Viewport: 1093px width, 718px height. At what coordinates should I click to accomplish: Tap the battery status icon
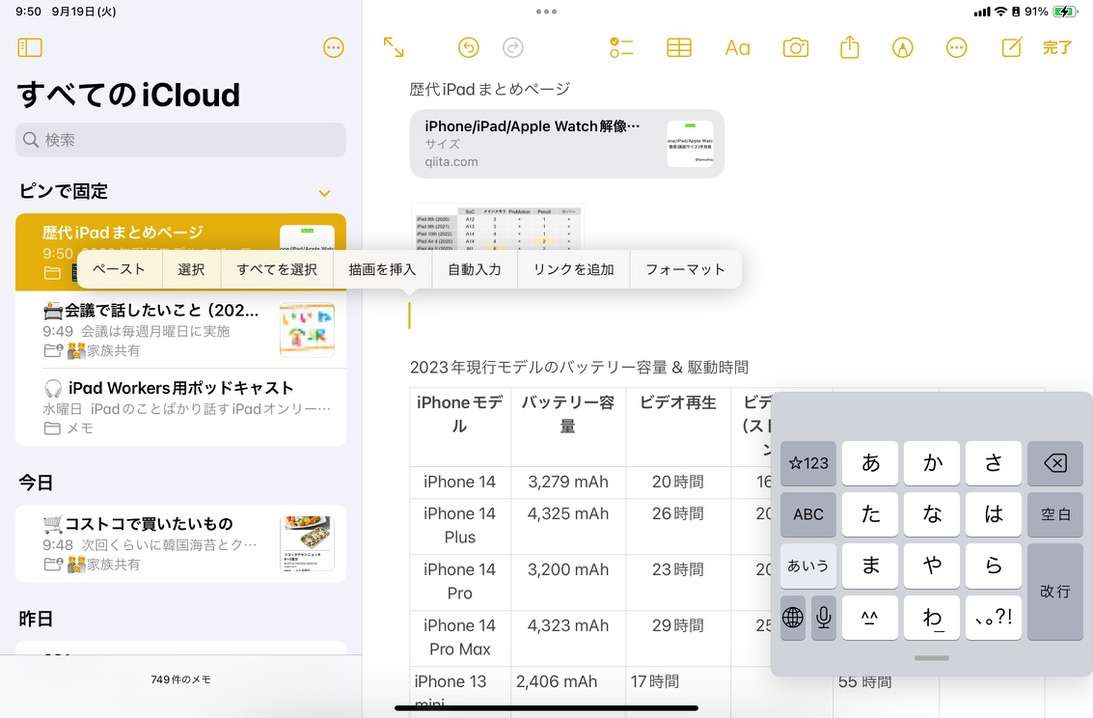tap(1065, 11)
